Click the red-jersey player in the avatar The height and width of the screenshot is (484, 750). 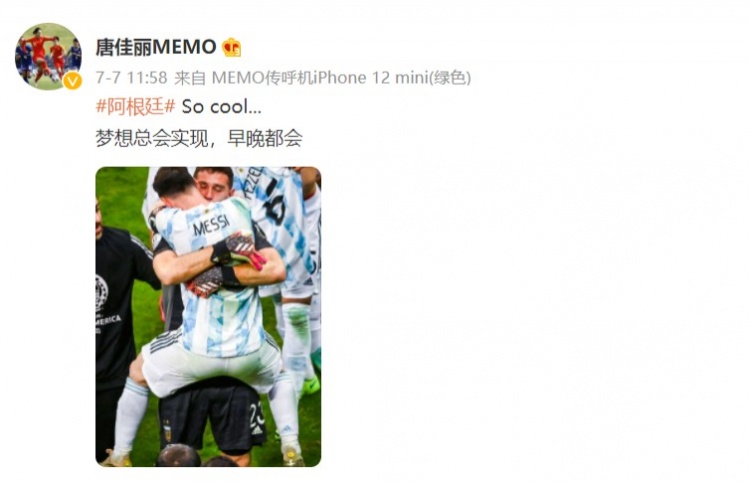click(38, 50)
